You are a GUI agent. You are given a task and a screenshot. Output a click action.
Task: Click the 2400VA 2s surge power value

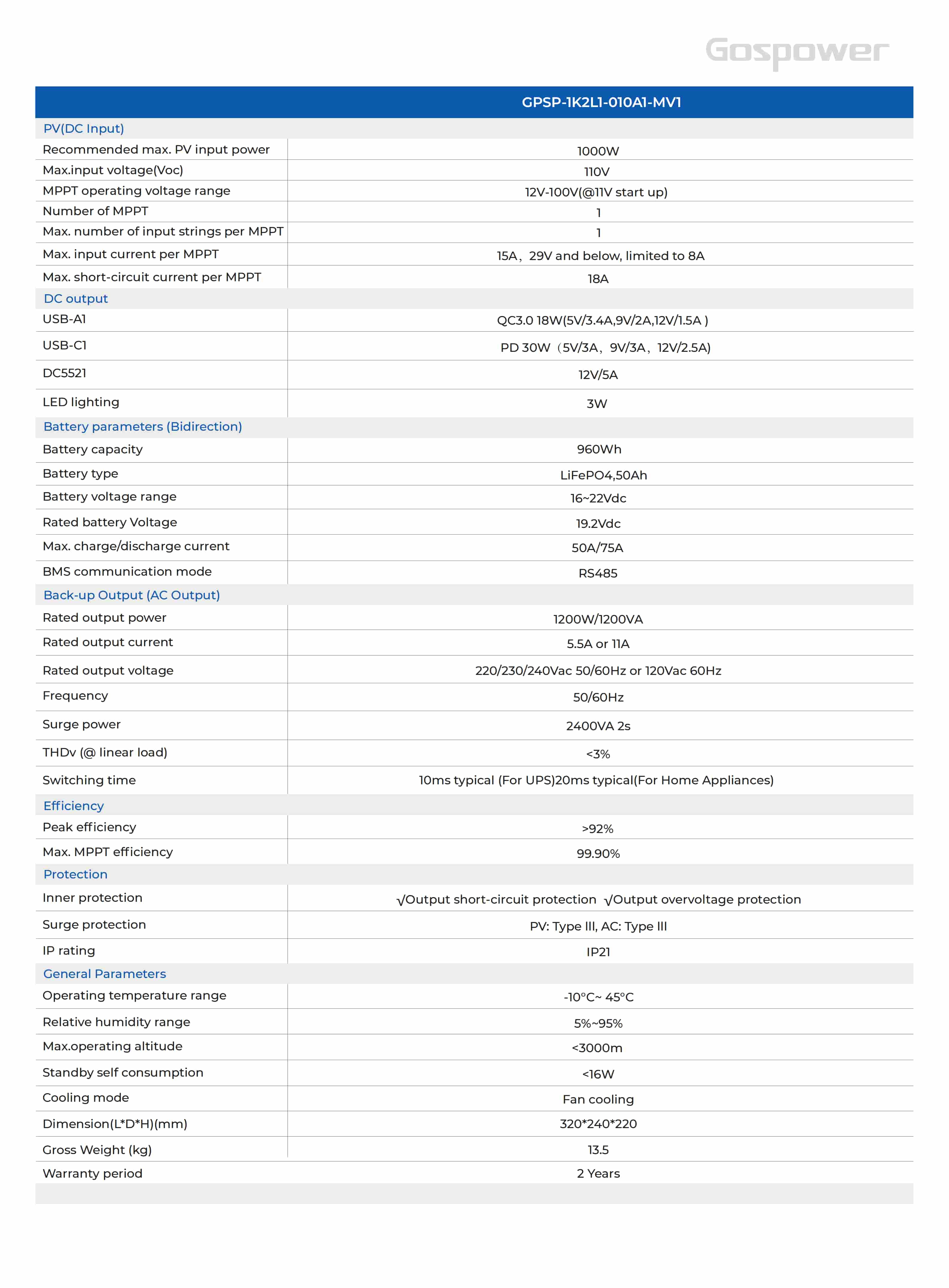598,726
